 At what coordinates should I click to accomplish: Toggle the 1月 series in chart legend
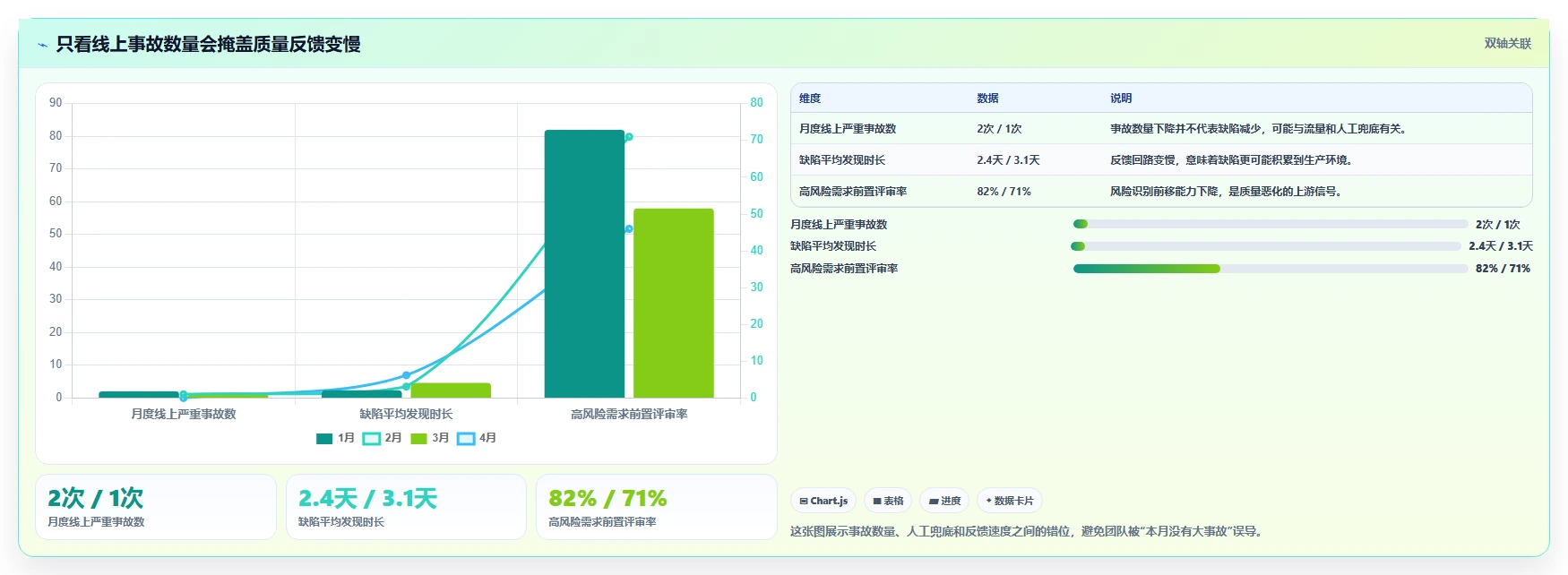(336, 438)
